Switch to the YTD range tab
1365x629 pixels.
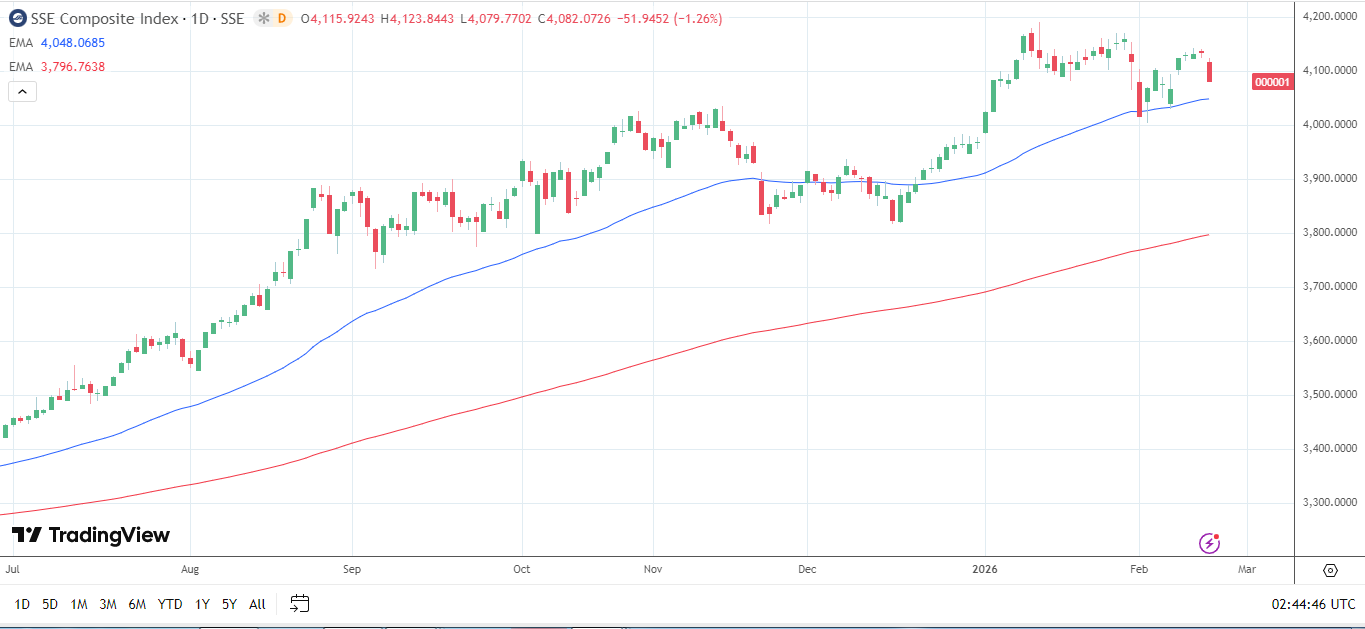click(169, 604)
